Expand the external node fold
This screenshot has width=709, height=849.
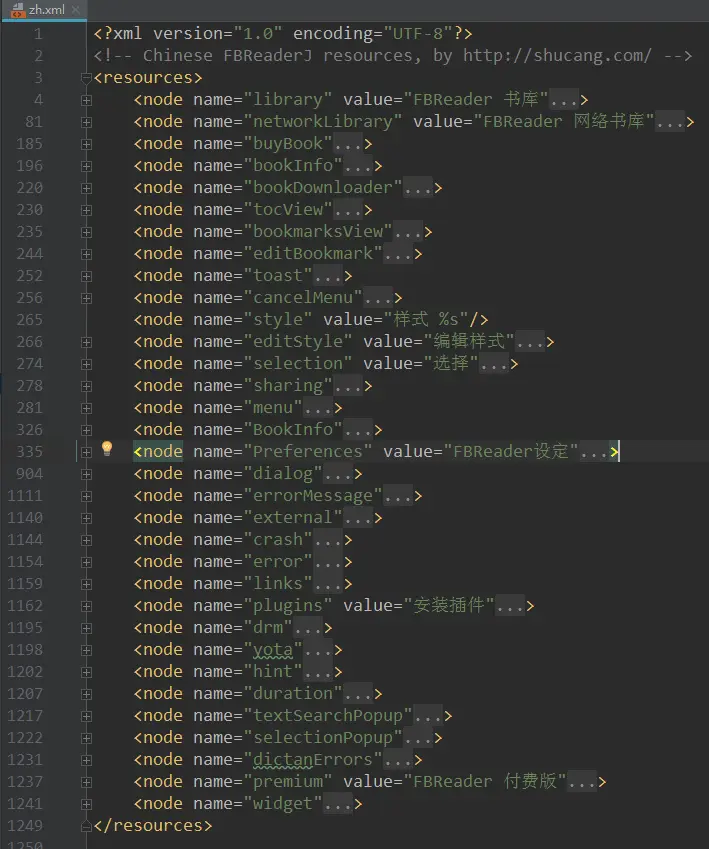point(86,518)
